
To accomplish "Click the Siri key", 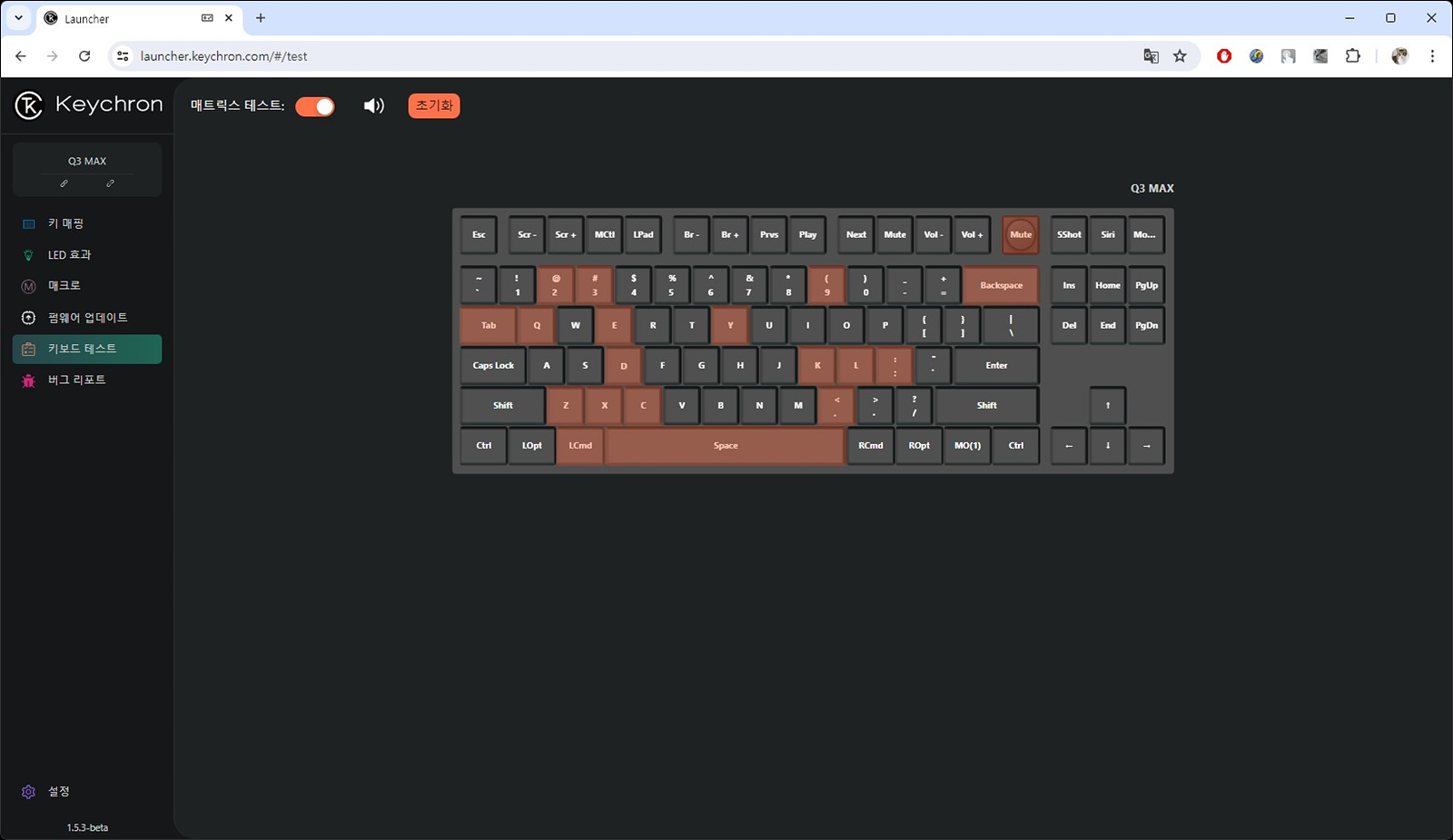I will [1108, 235].
